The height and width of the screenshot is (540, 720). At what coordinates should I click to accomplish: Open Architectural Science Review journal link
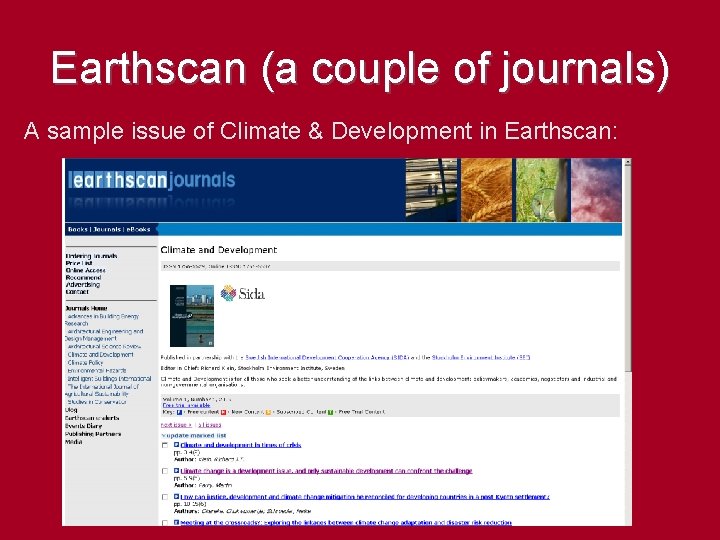coord(104,347)
